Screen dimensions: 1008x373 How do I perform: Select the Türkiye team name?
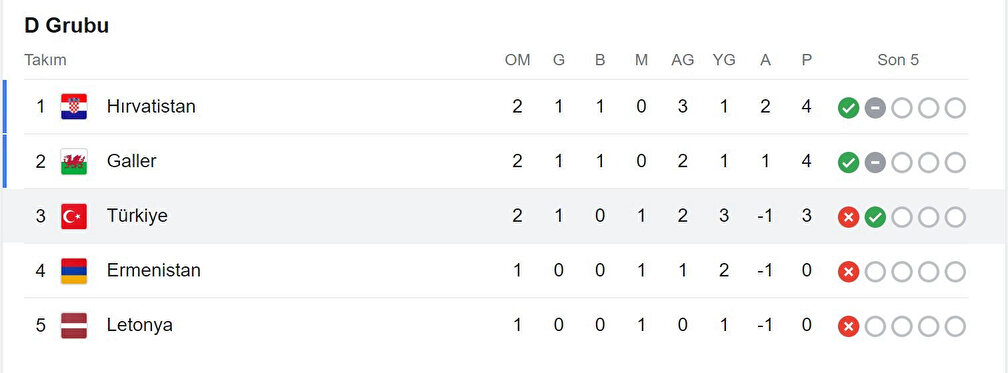pyautogui.click(x=137, y=216)
